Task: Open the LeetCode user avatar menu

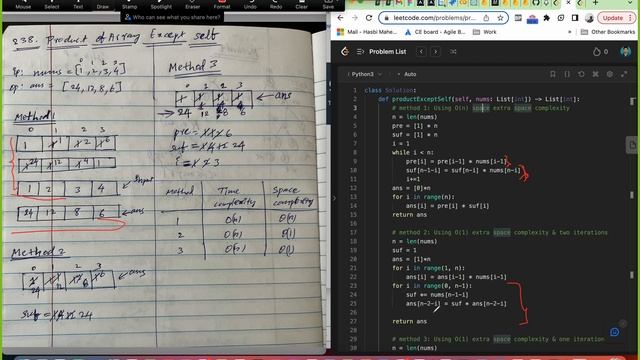Action: [x=625, y=51]
